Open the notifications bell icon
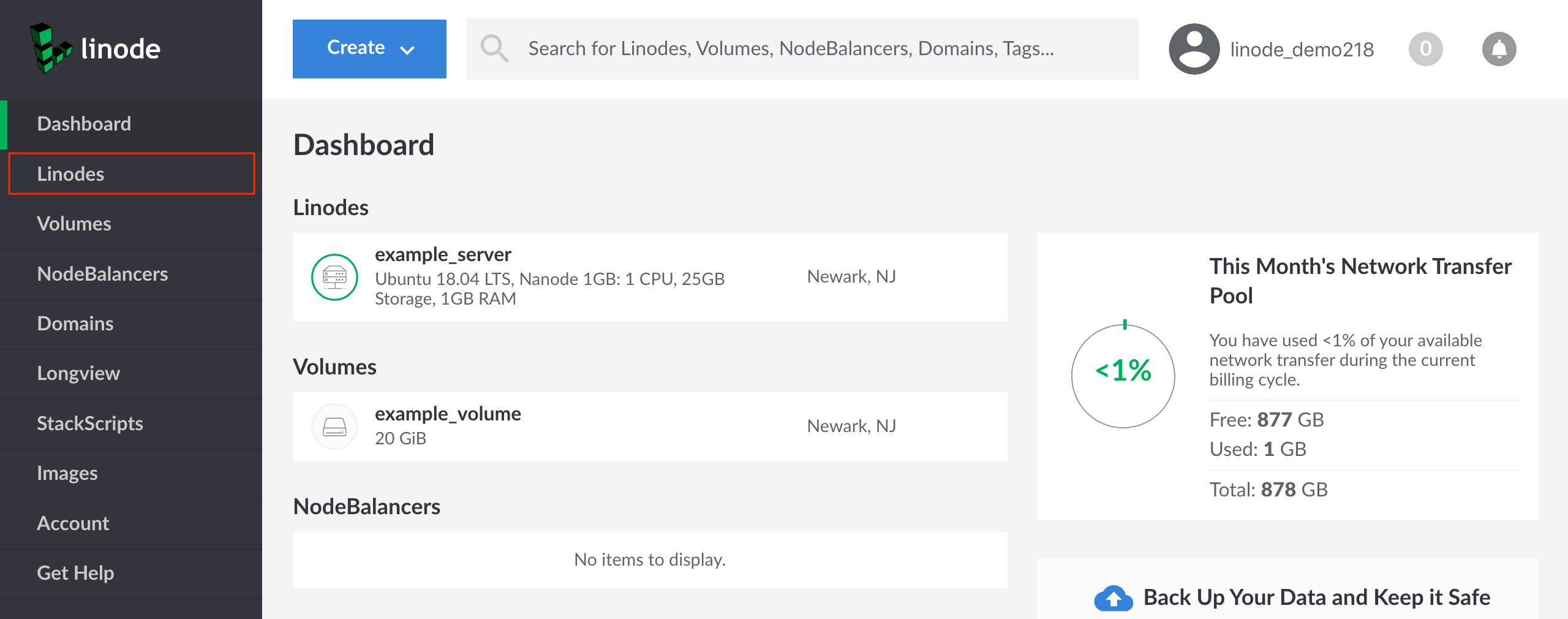The image size is (1568, 619). pyautogui.click(x=1498, y=49)
